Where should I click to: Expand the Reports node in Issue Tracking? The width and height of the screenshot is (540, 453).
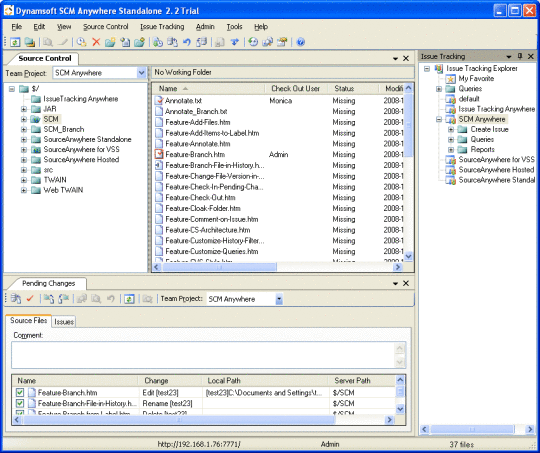(x=451, y=150)
